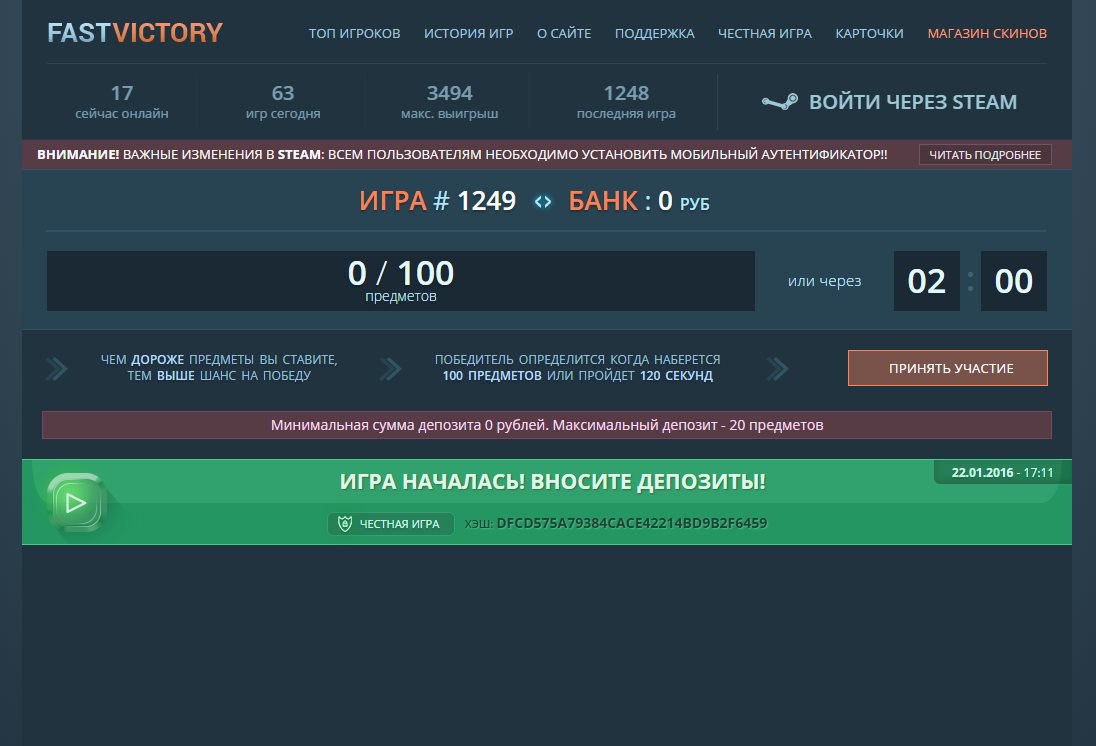Screen dimensions: 1096x746
Task: Click the FASTVICTORY logo
Action: (135, 33)
